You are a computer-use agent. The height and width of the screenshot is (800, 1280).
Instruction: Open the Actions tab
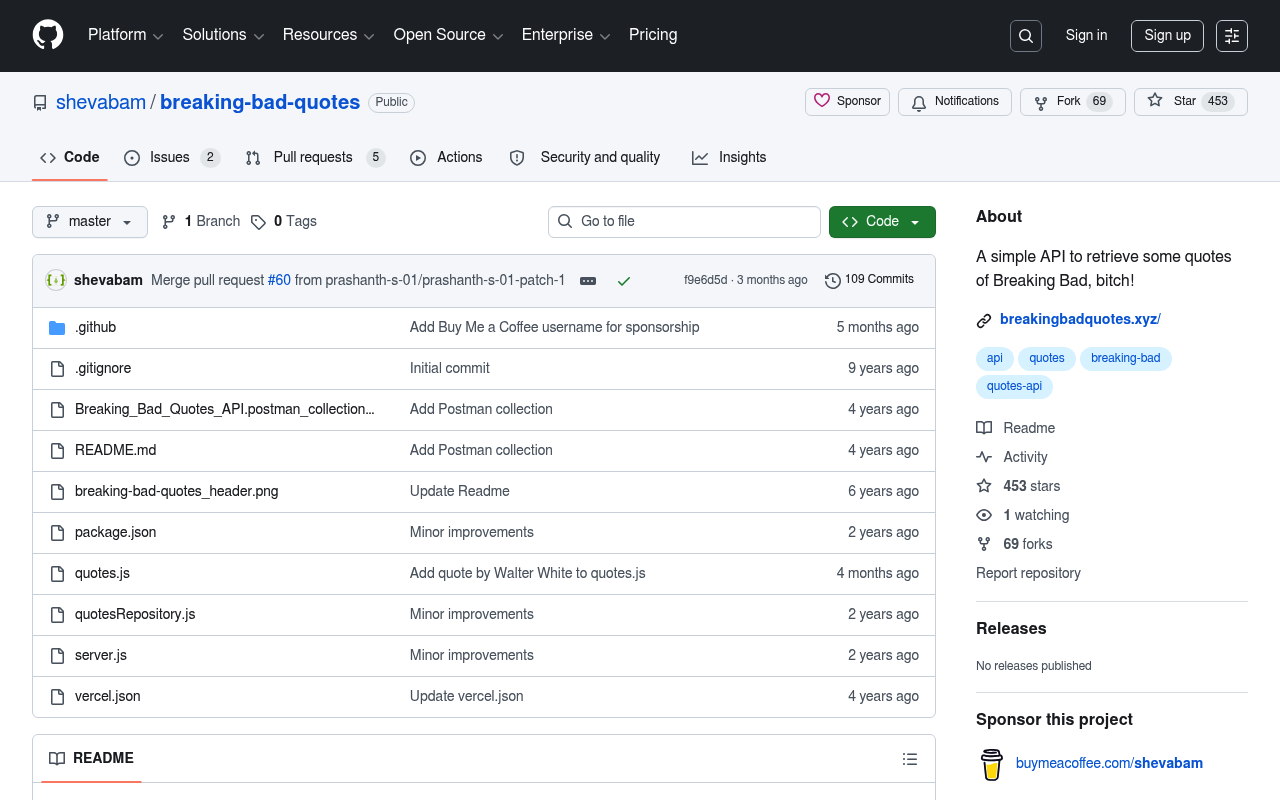[x=446, y=157]
